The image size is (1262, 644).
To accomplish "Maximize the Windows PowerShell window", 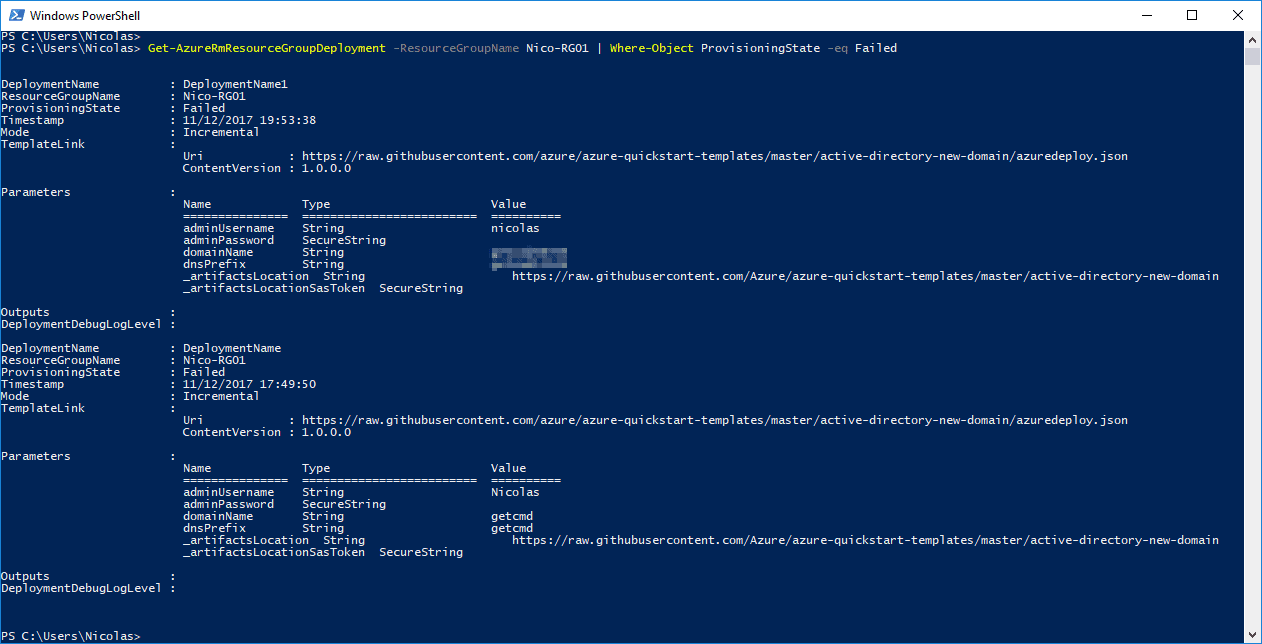I will [x=1192, y=15].
